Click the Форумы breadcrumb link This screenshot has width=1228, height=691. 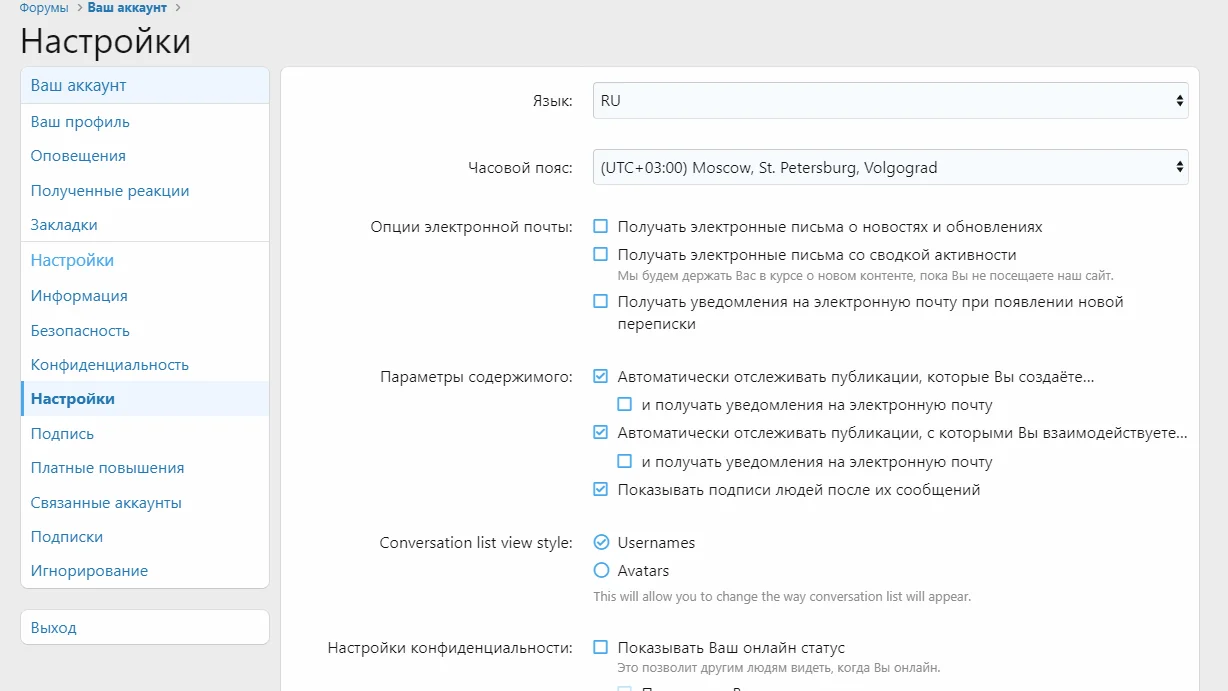click(44, 8)
